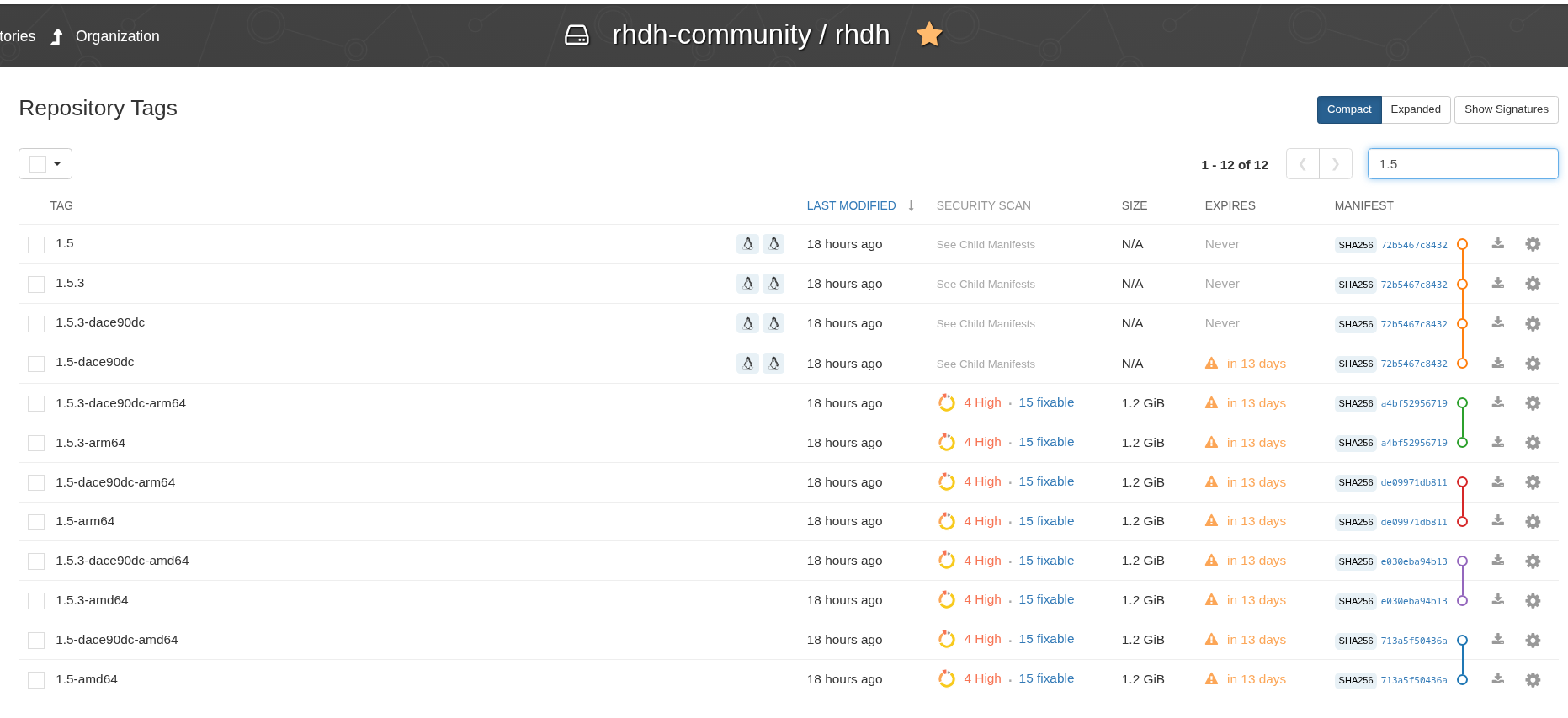
Task: Select the Compact view
Action: click(1348, 109)
